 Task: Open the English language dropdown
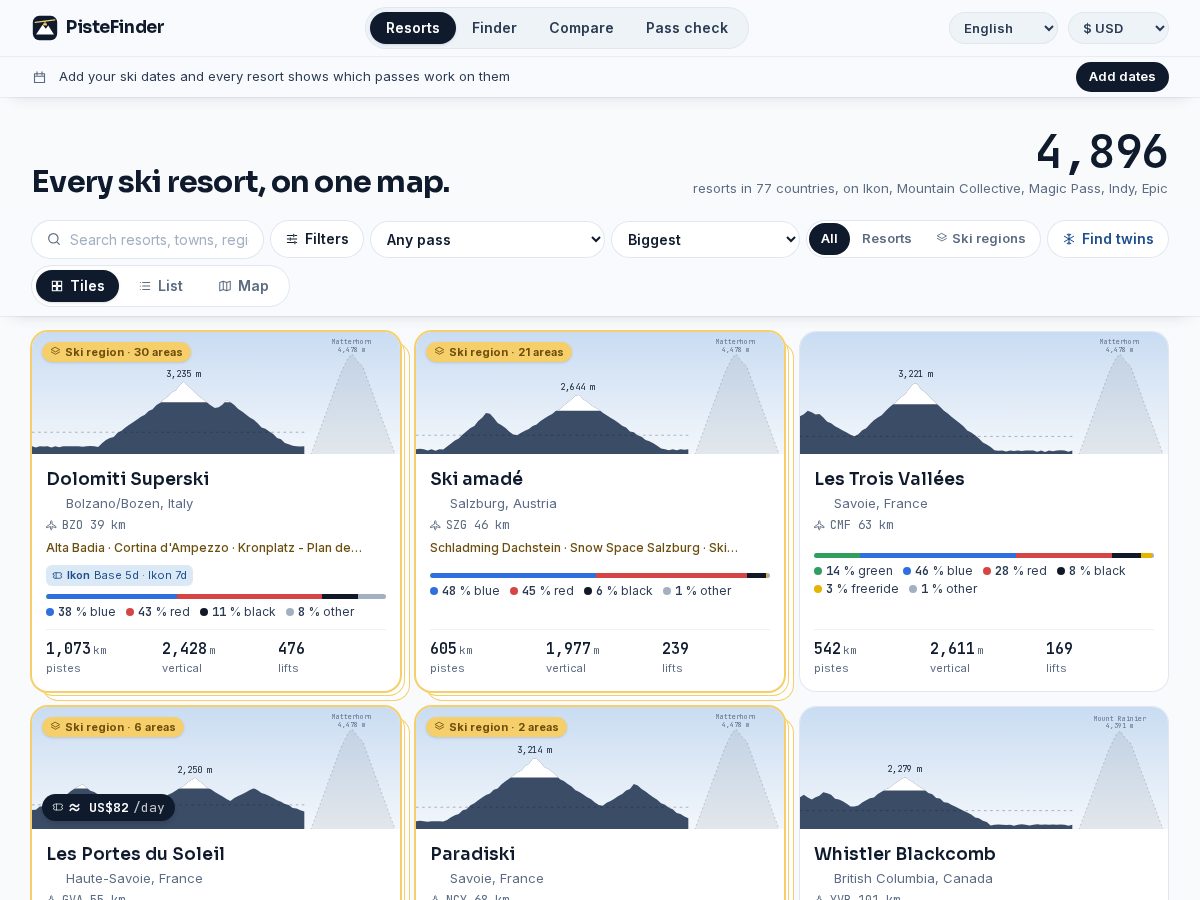1003,28
